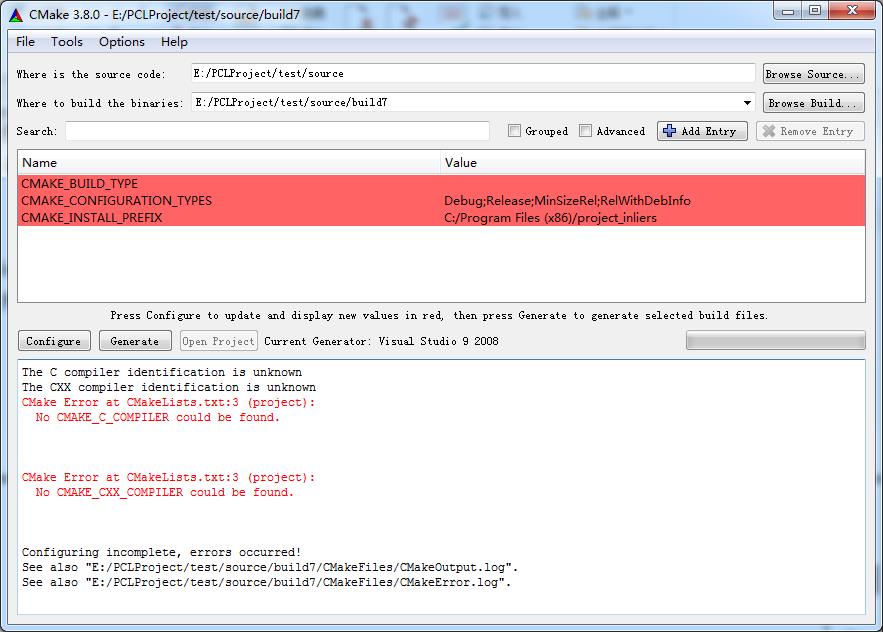Enable the Grouped checkbox
The width and height of the screenshot is (883, 632).
[514, 131]
